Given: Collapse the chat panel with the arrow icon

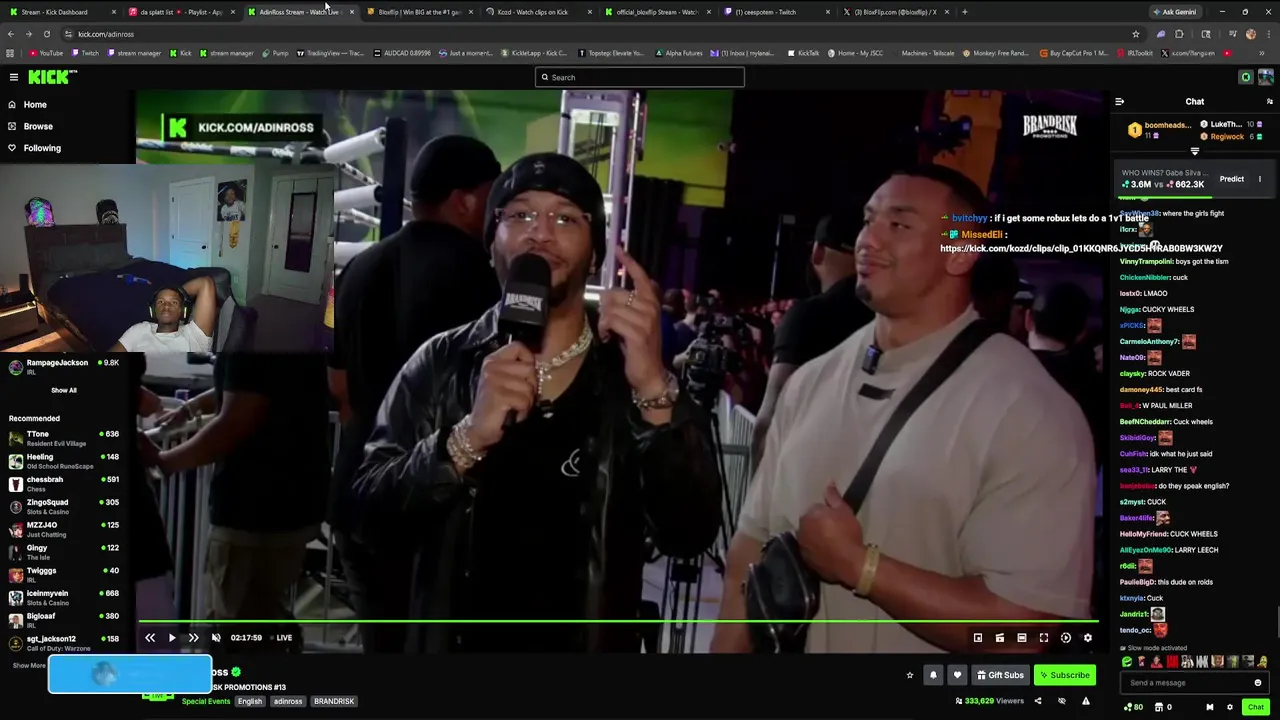Looking at the screenshot, I should [1120, 101].
